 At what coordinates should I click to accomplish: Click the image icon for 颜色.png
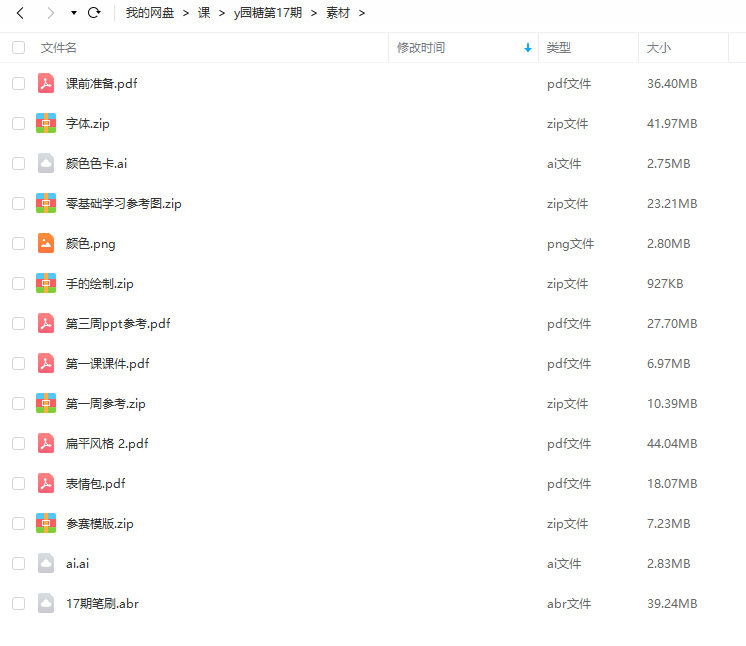(46, 243)
